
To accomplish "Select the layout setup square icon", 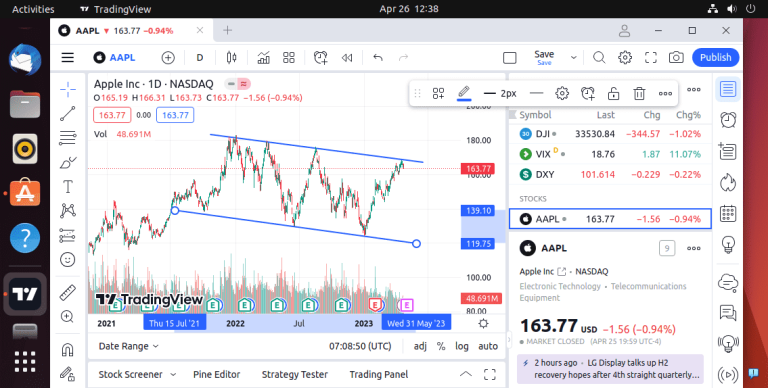I will point(509,58).
